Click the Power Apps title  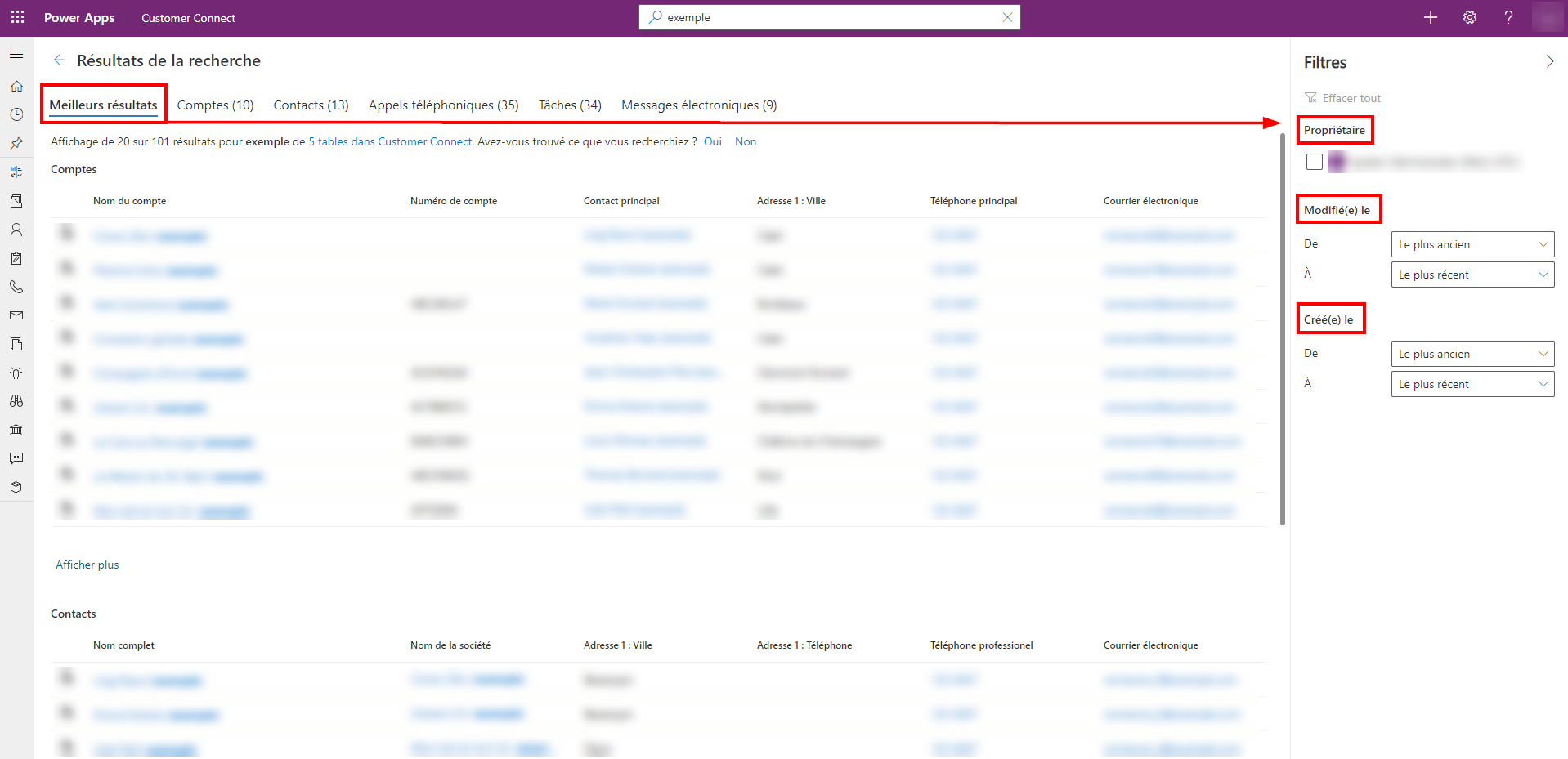79,18
